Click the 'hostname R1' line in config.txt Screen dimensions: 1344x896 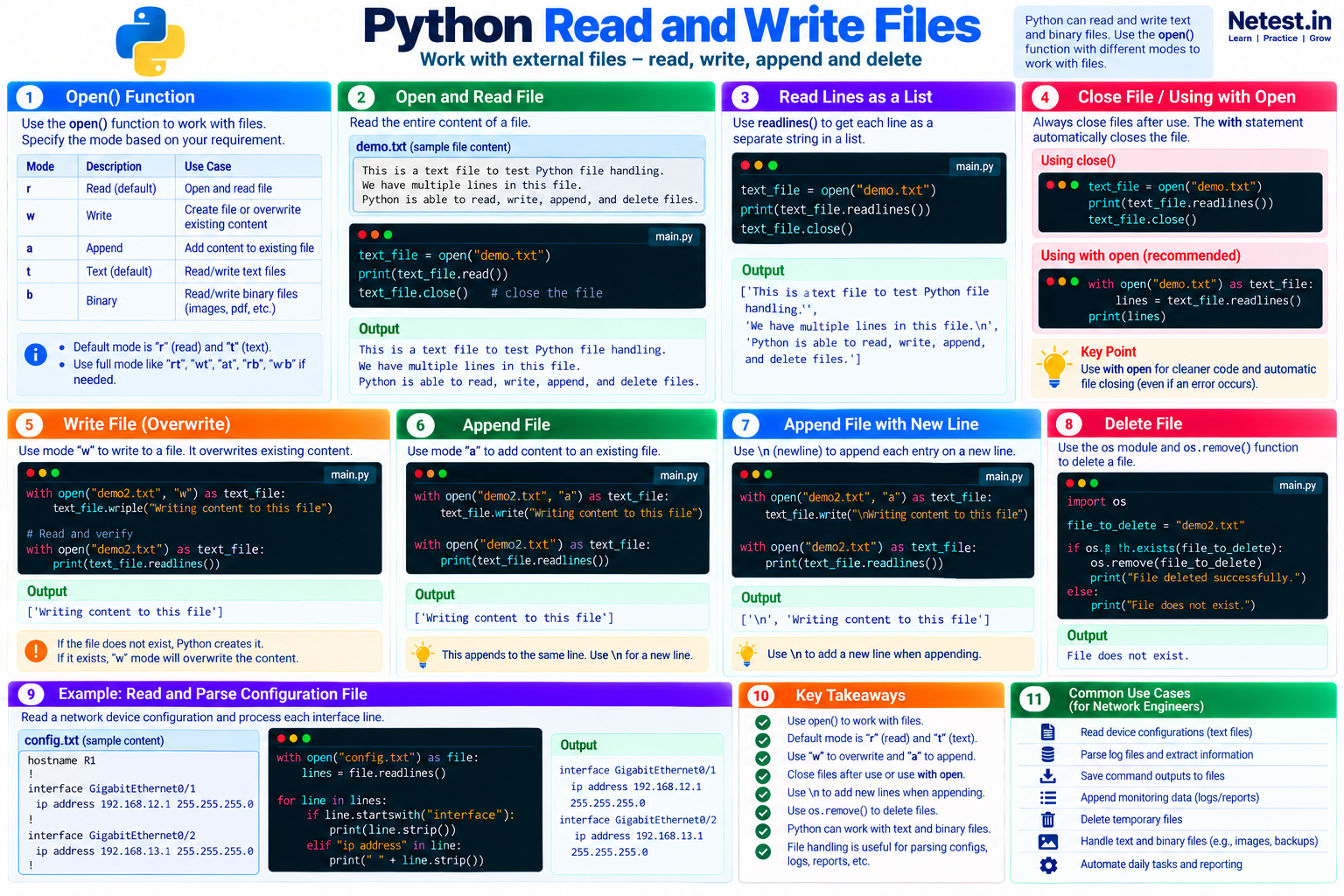coord(62,761)
